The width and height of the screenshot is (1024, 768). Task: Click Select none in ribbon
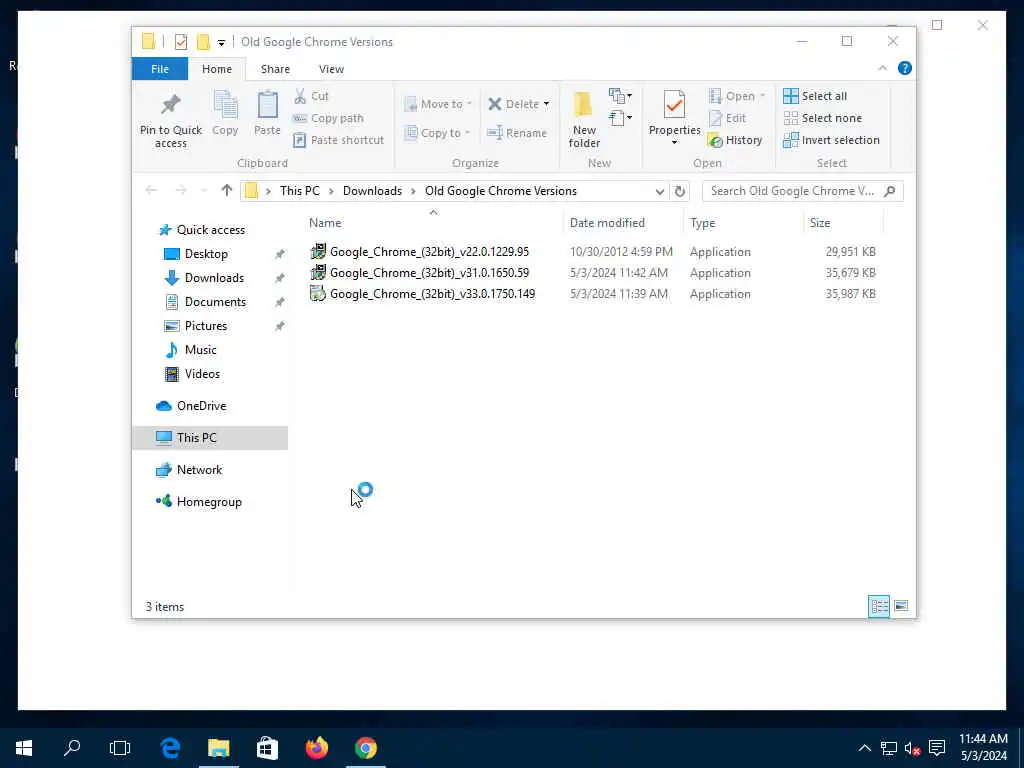(x=823, y=118)
